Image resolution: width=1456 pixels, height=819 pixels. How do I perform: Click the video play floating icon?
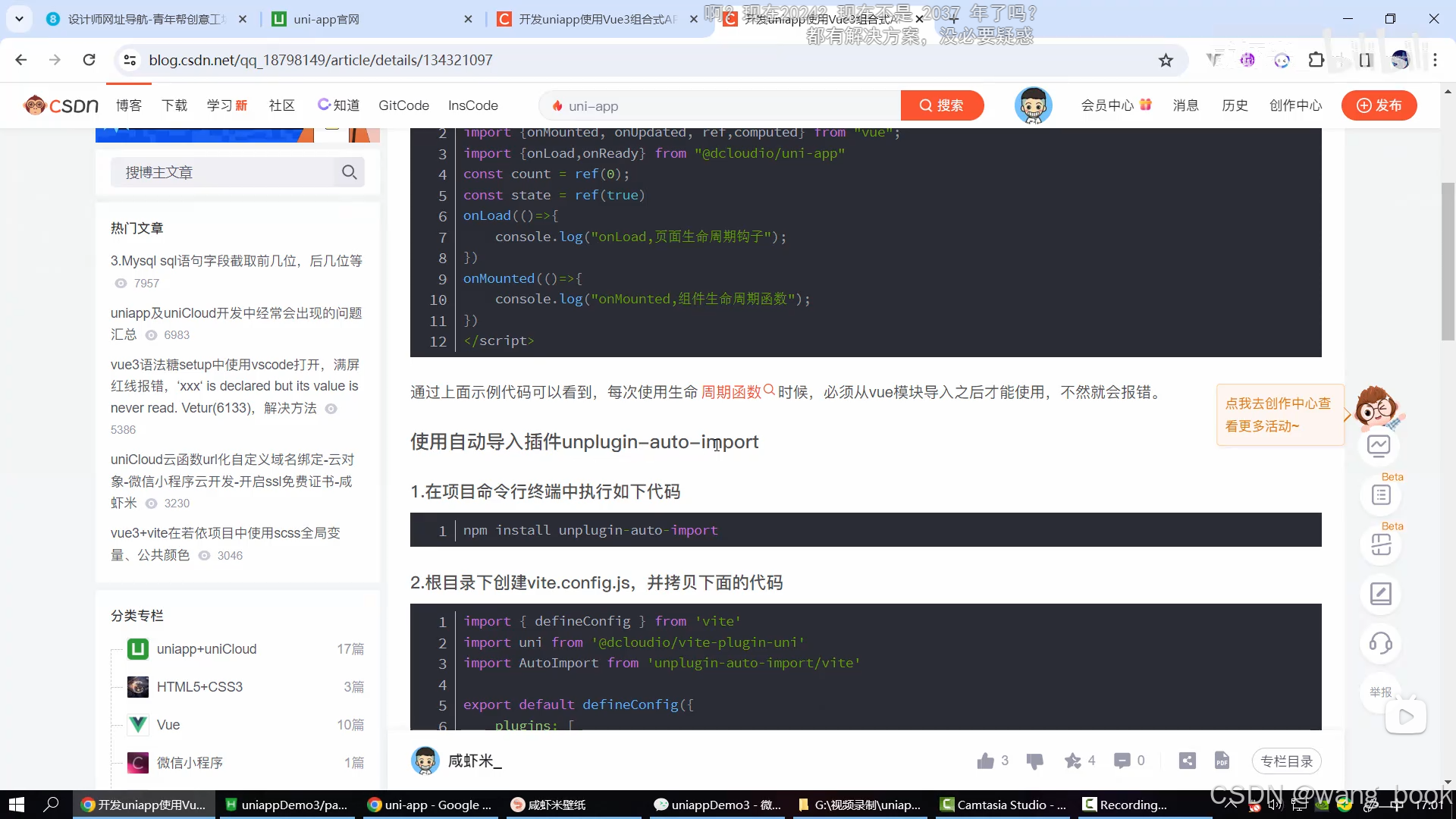tap(1406, 717)
